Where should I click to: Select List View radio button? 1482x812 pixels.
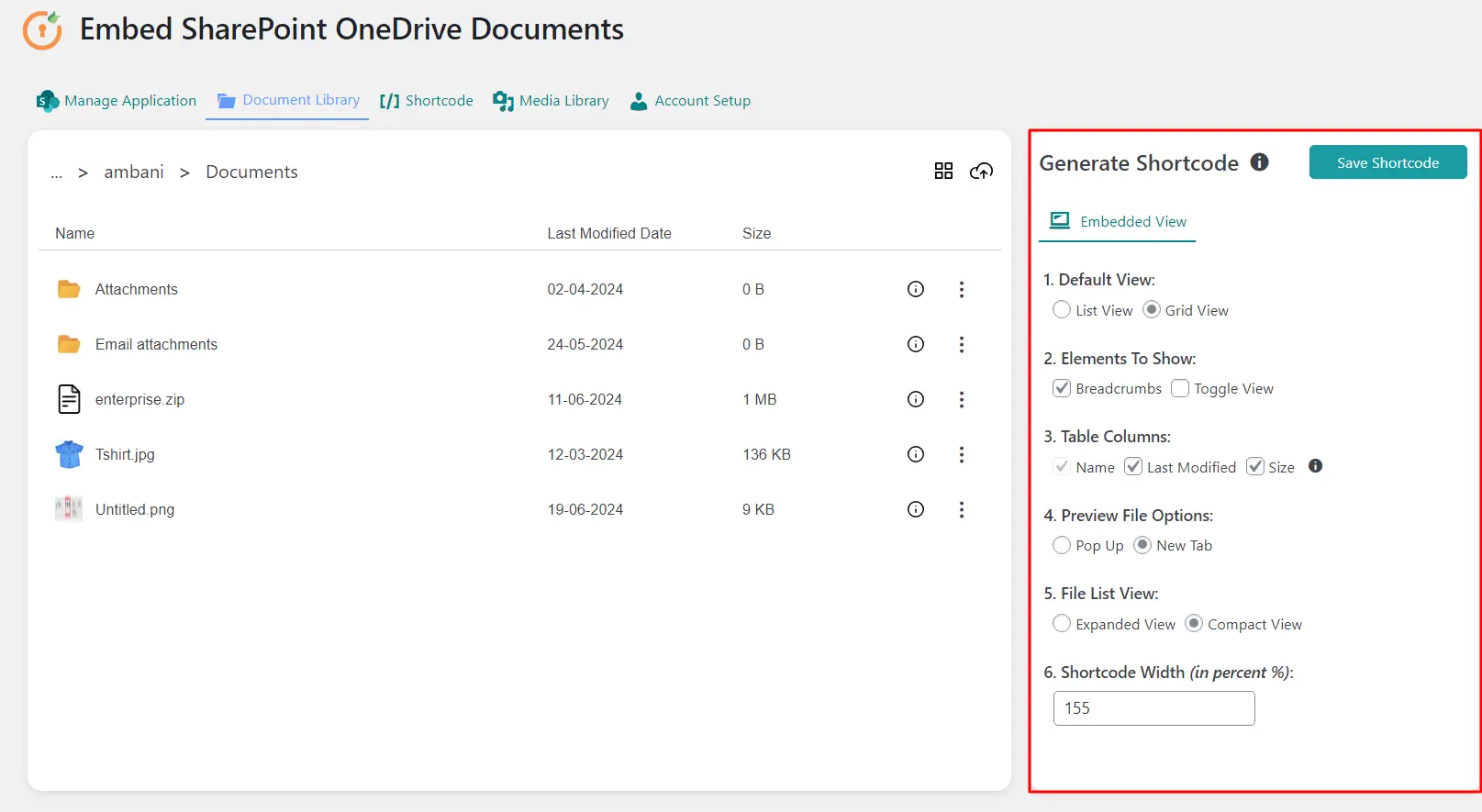coord(1062,310)
